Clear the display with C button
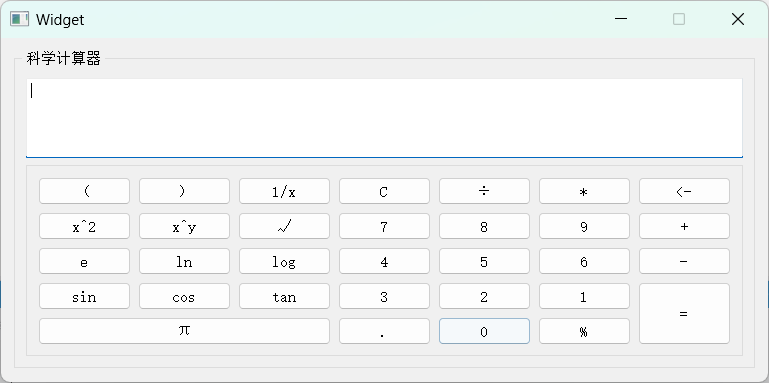Screen dimensions: 769x383 384,191
